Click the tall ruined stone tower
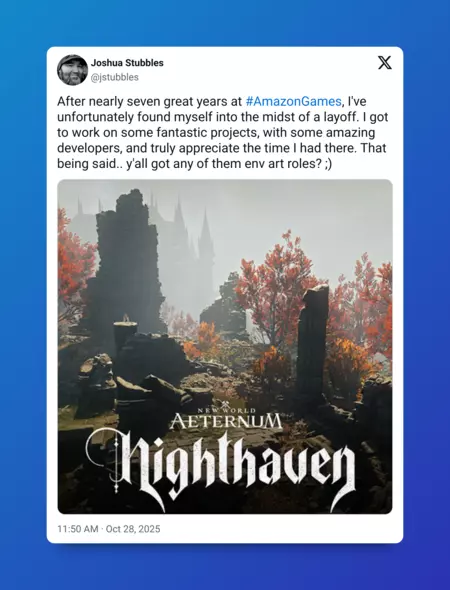Viewport: 450px width, 590px height. click(x=126, y=263)
